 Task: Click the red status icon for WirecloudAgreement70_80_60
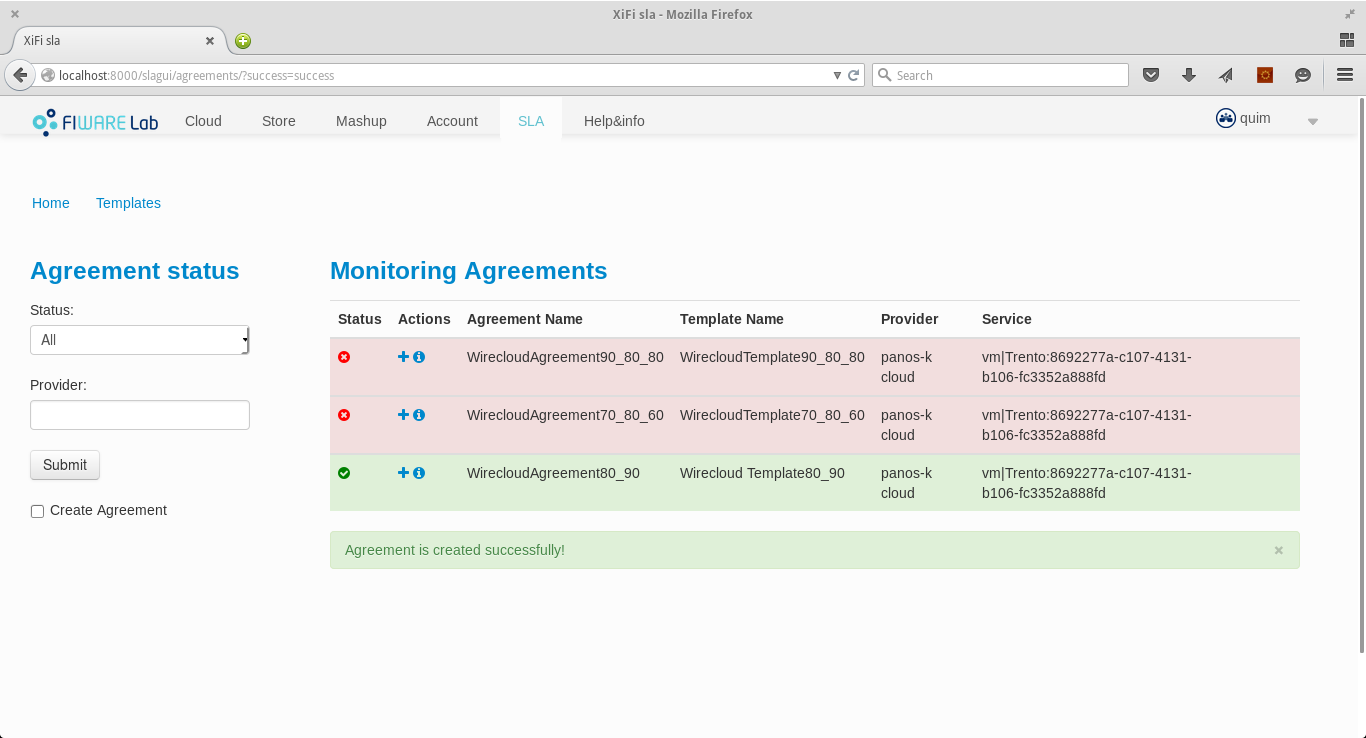344,415
